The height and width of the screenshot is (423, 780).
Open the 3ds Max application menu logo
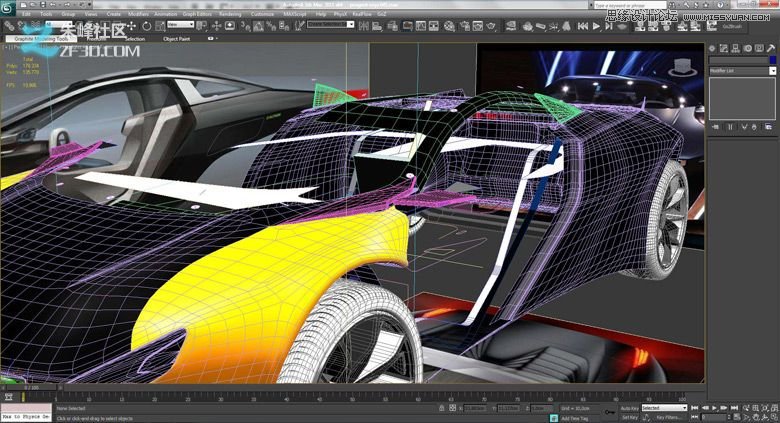(8, 8)
